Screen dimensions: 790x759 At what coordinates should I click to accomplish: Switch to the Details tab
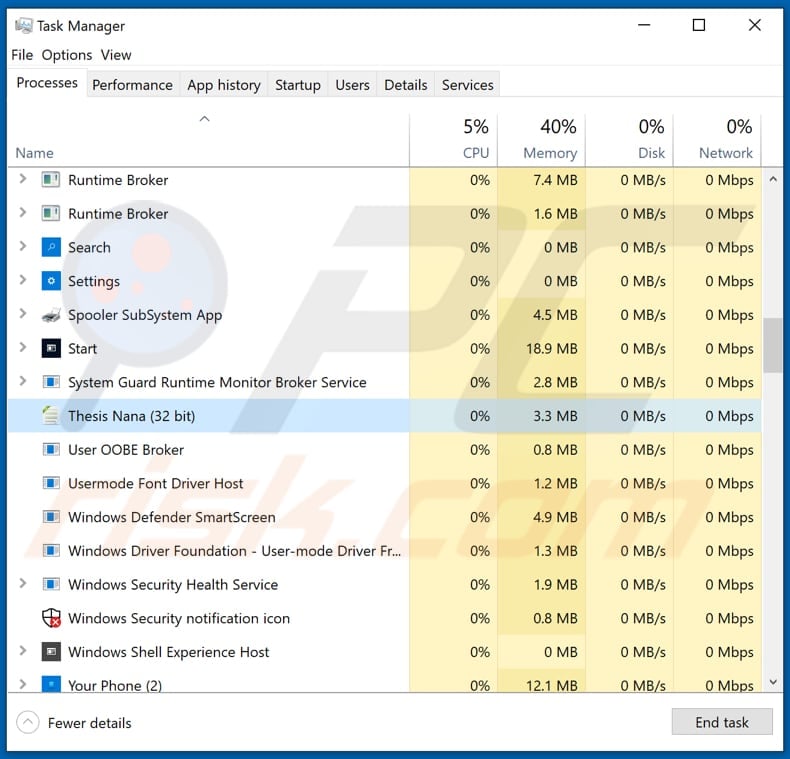pos(406,85)
